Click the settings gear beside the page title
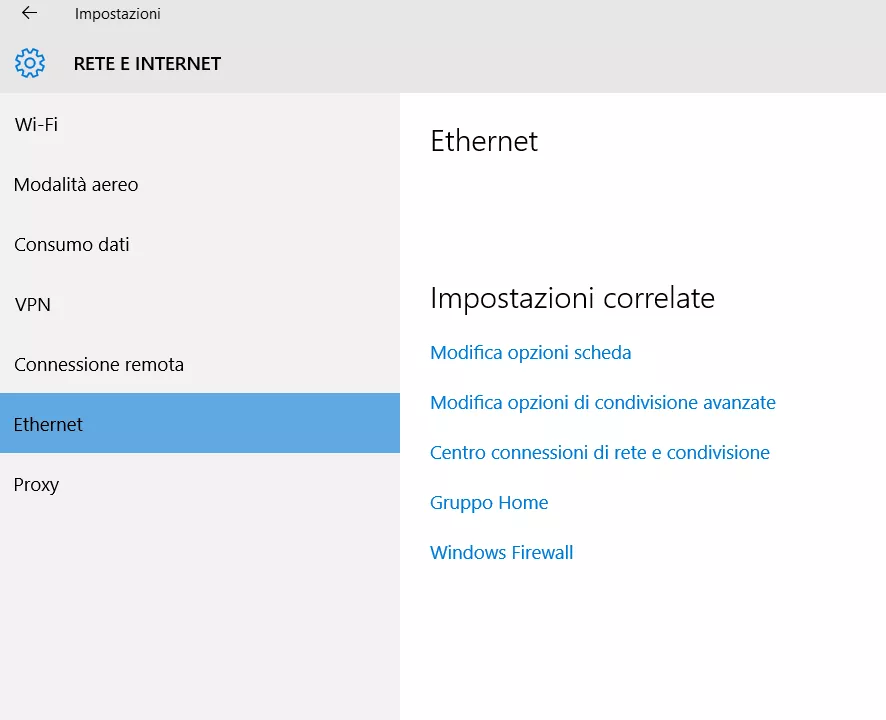This screenshot has height=720, width=886. tap(30, 63)
